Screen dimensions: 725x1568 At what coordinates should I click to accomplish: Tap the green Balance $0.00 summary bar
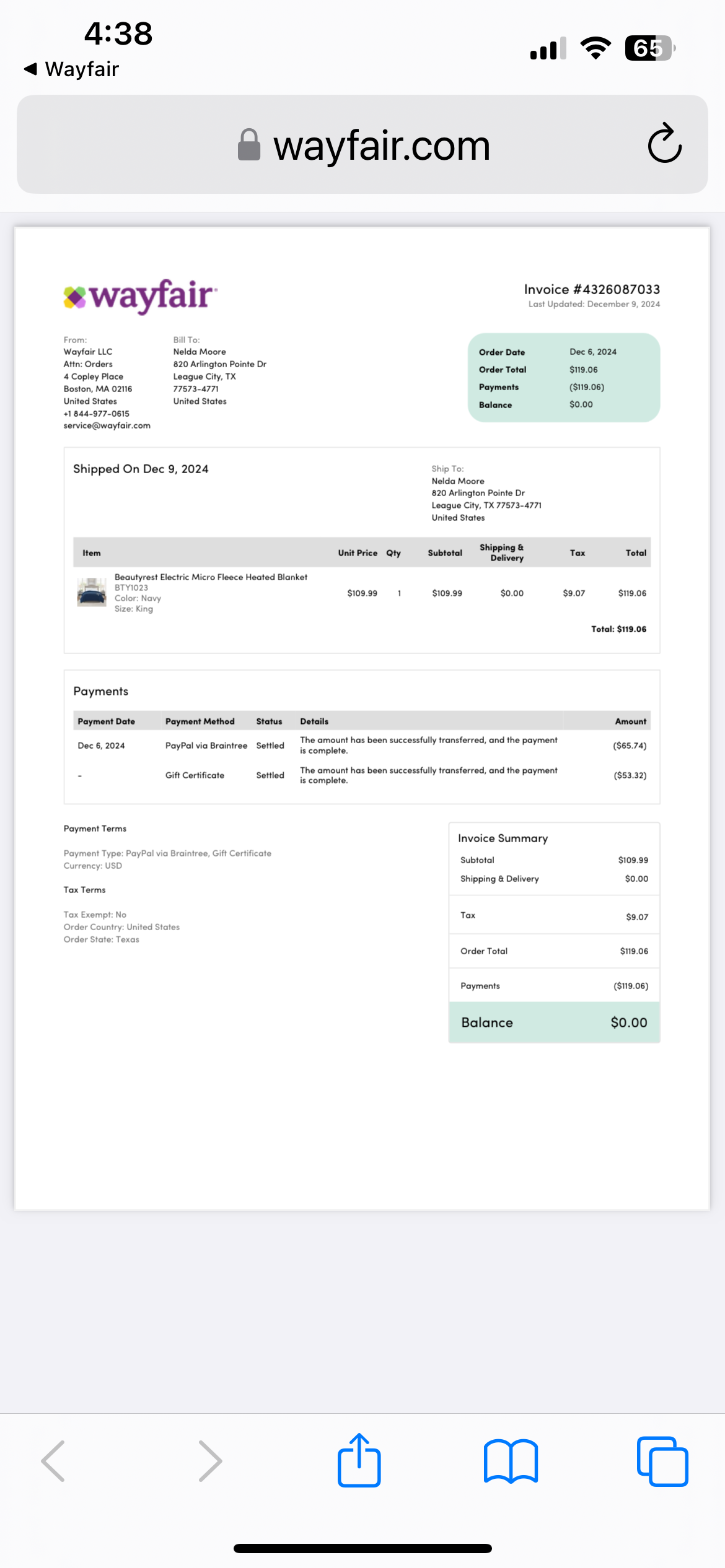555,1022
